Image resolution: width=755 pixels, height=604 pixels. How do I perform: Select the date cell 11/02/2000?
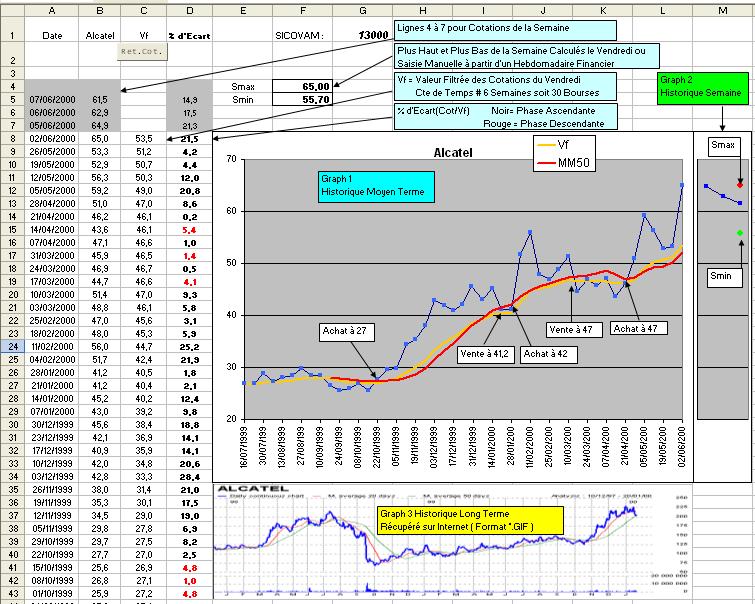[52, 346]
